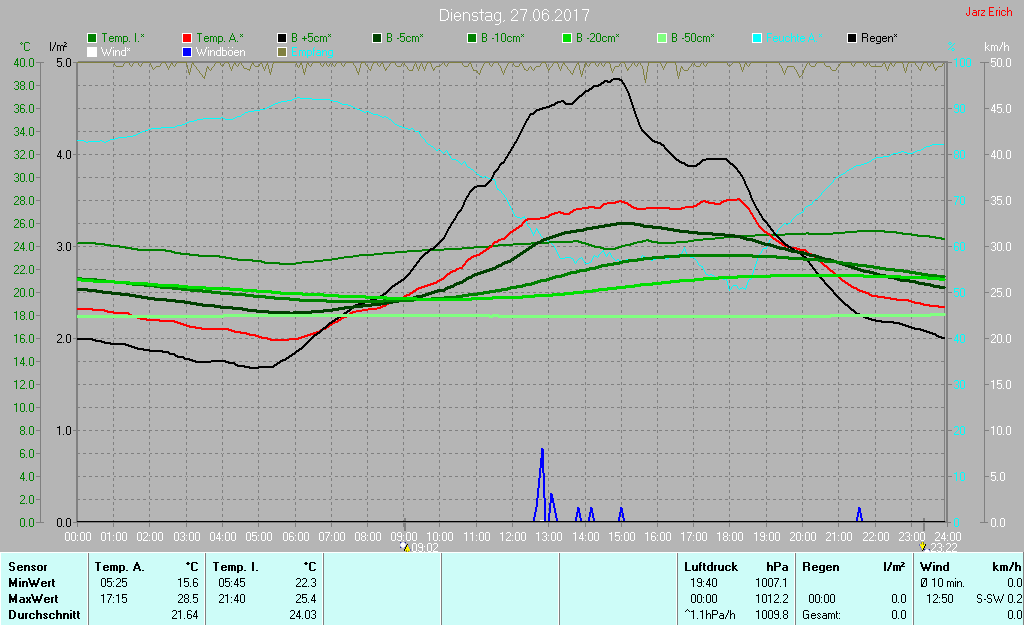This screenshot has width=1024, height=625.
Task: Click the light green B -50cm swatch
Action: point(662,39)
